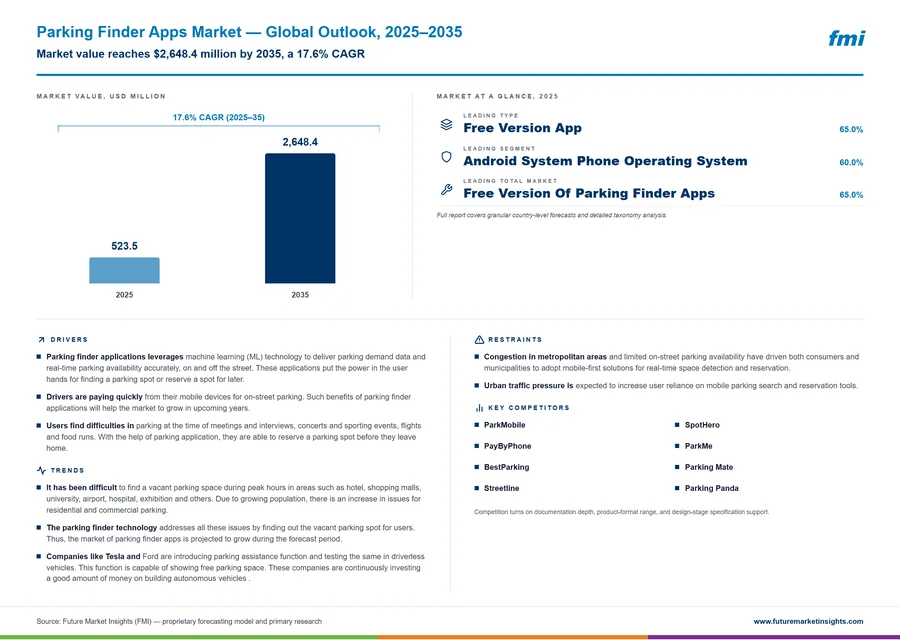Click the arrow icon next to Drivers
The width and height of the screenshot is (900, 640).
coord(41,340)
